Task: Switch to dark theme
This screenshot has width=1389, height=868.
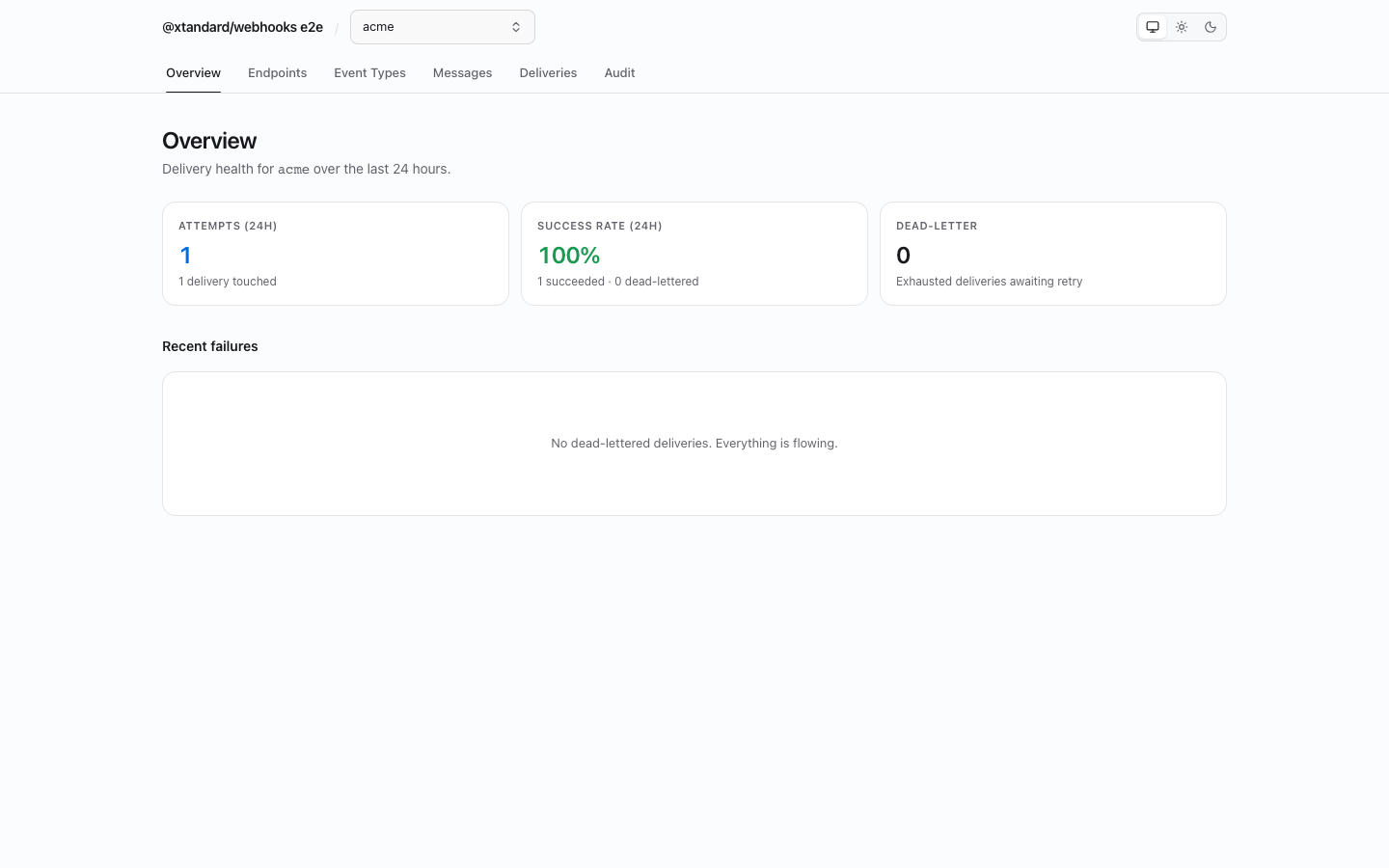Action: click(1211, 27)
